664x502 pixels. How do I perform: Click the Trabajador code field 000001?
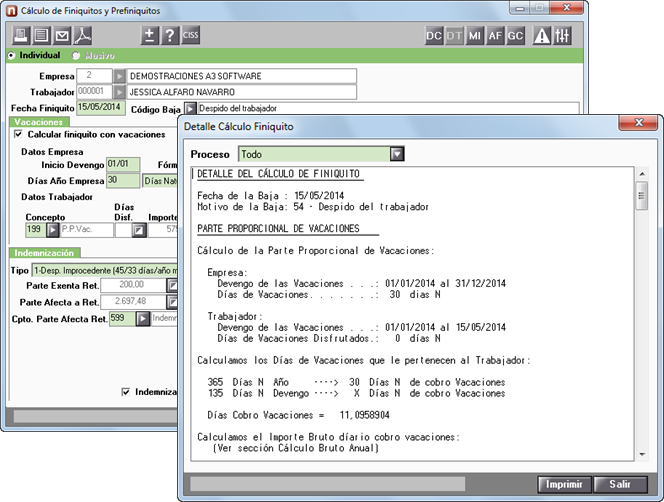tap(94, 92)
